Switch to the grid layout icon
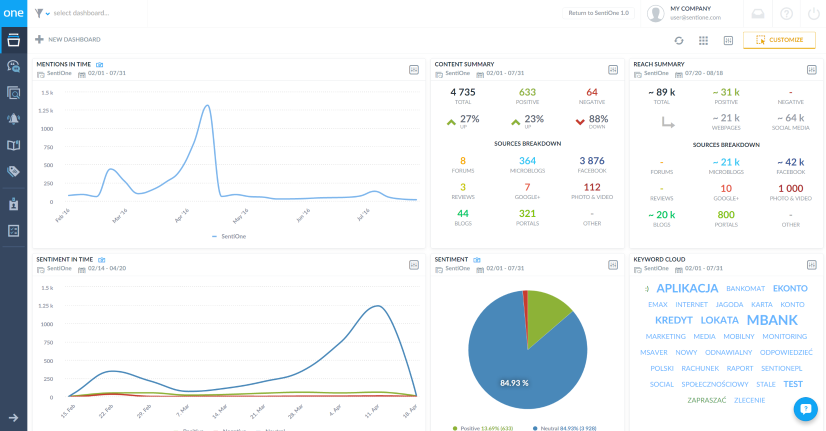 point(703,40)
